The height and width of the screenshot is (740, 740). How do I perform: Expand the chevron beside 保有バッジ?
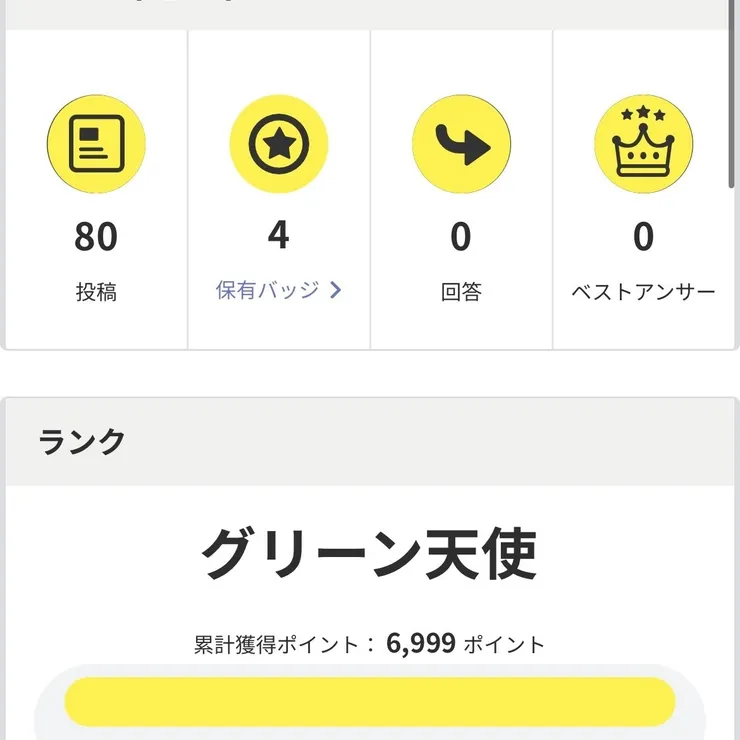336,291
